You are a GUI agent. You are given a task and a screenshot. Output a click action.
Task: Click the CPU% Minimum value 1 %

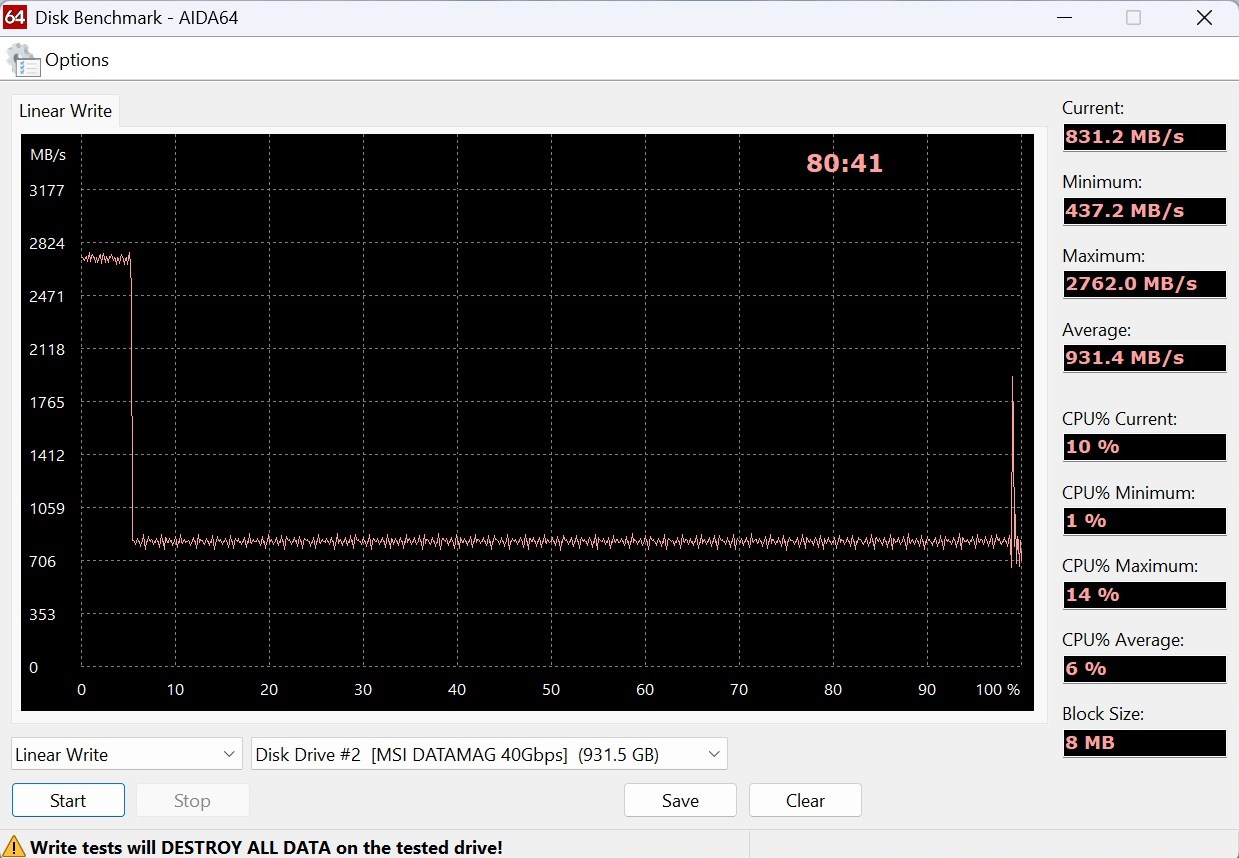(x=1144, y=521)
